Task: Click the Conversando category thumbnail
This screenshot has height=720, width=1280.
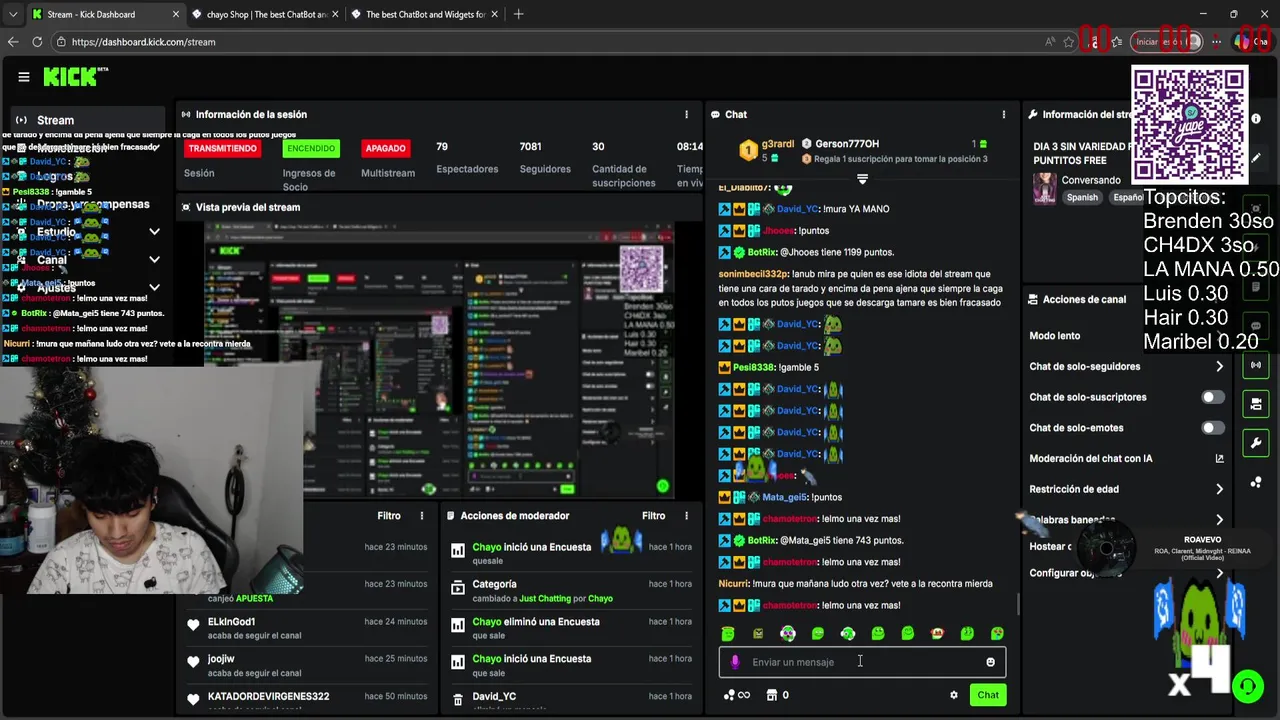Action: 1045,188
